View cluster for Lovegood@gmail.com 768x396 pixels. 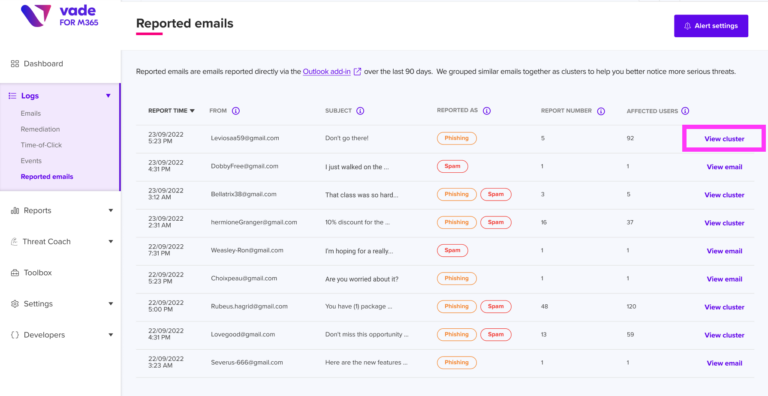(x=724, y=335)
